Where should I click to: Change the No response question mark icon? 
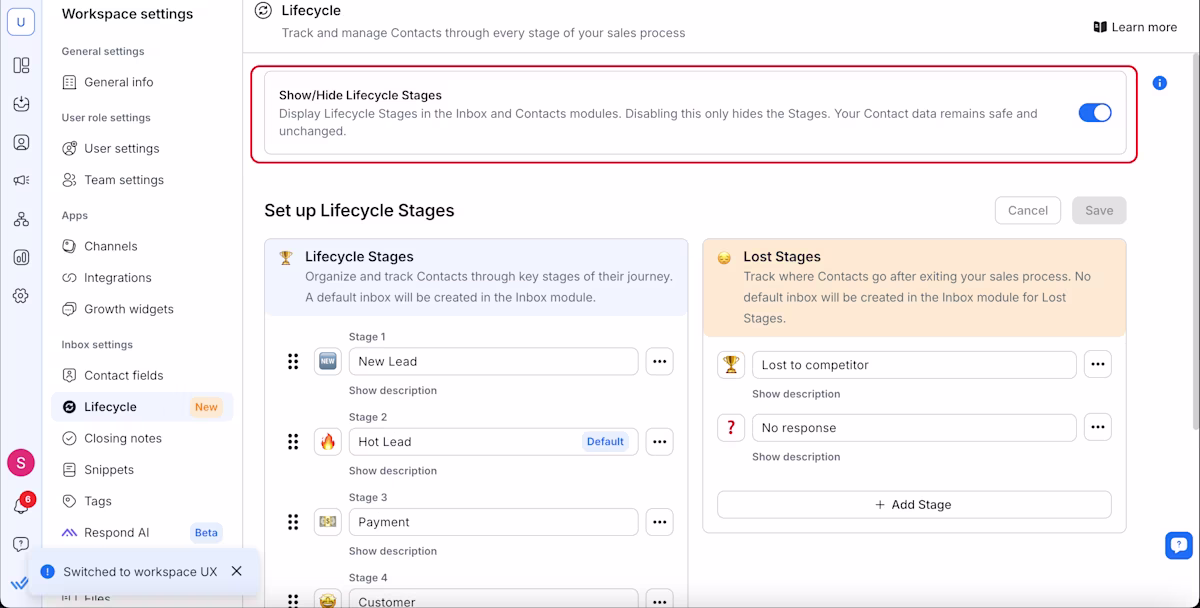[x=731, y=427]
